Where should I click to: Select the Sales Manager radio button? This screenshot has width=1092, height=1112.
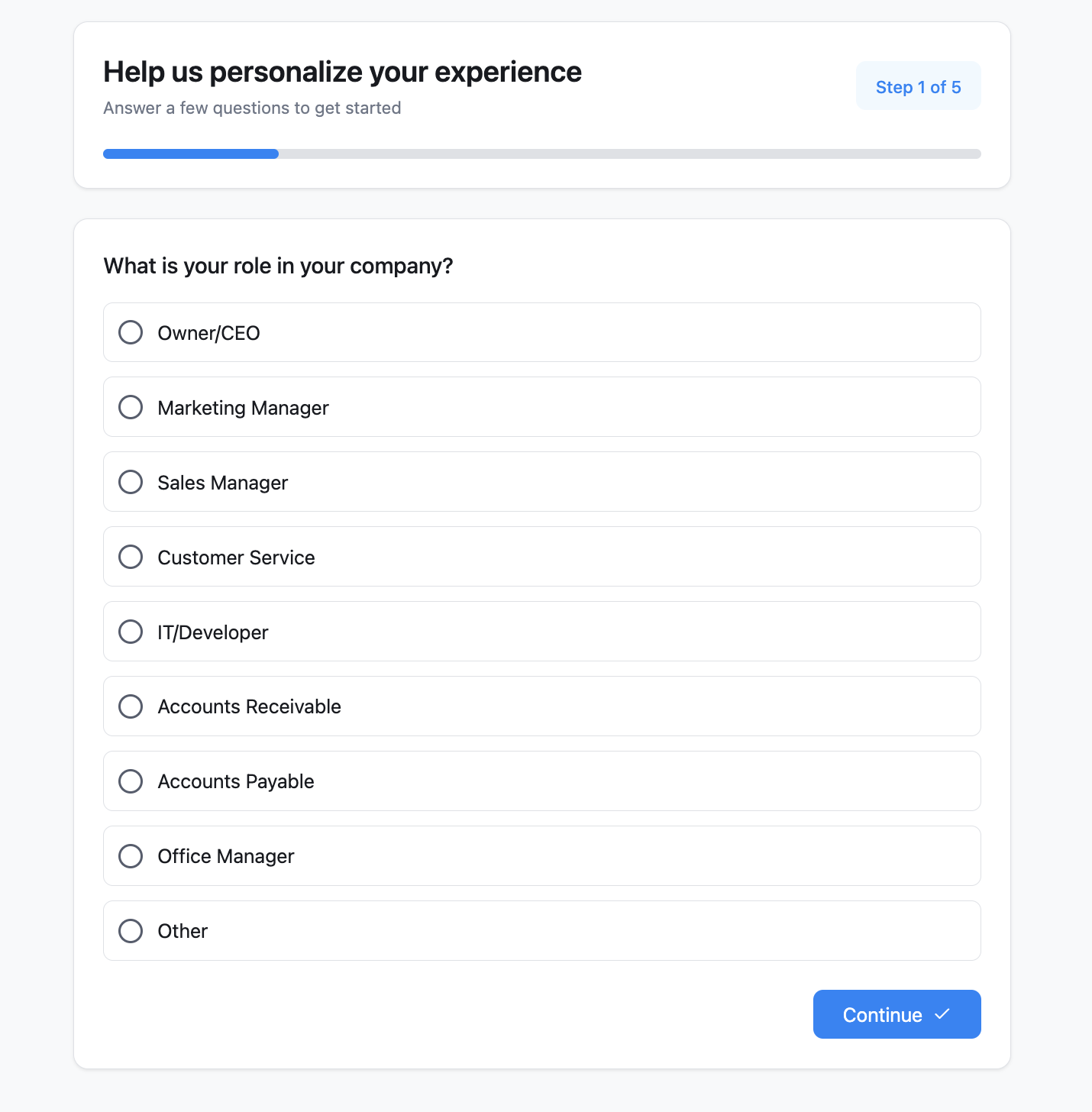pyautogui.click(x=130, y=482)
